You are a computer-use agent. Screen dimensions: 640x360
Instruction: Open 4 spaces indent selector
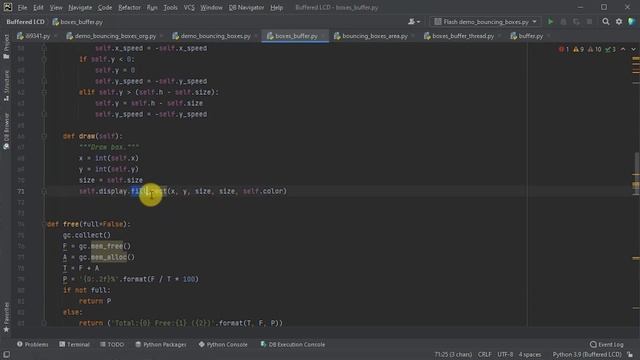[530, 354]
